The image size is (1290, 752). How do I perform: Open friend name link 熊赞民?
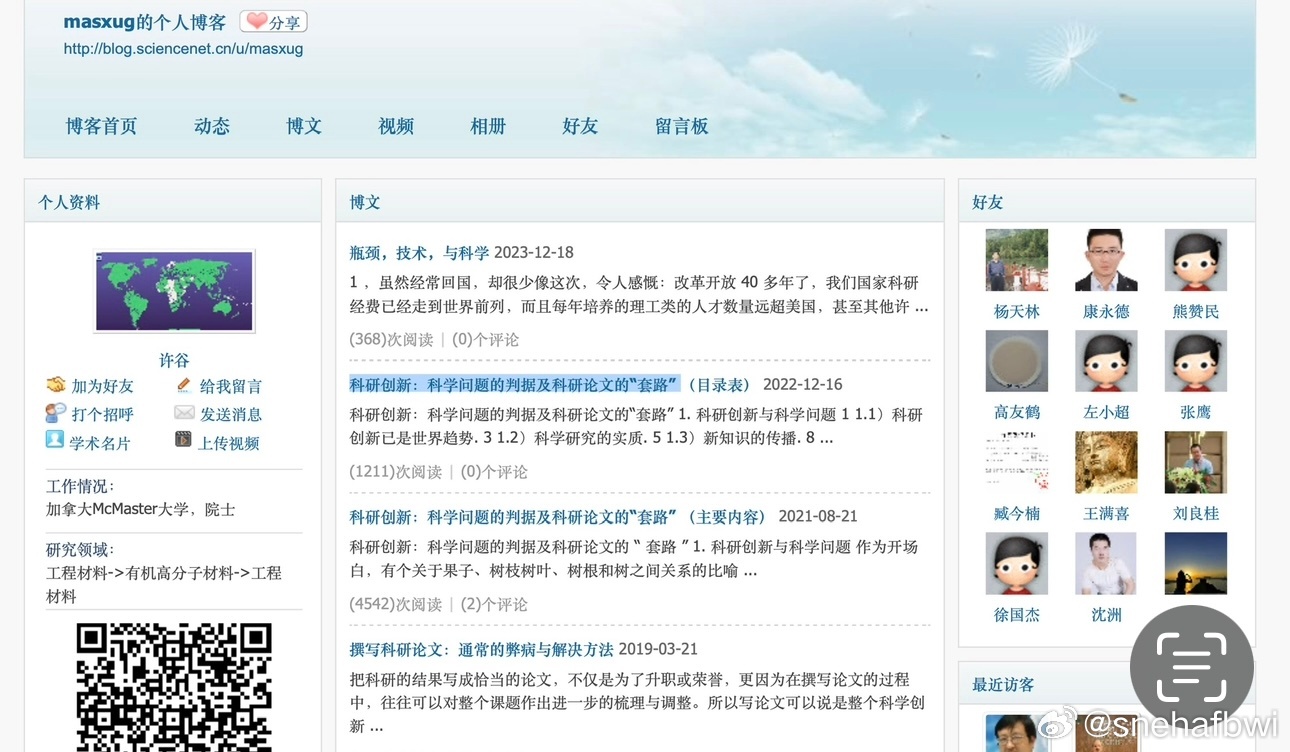1196,312
